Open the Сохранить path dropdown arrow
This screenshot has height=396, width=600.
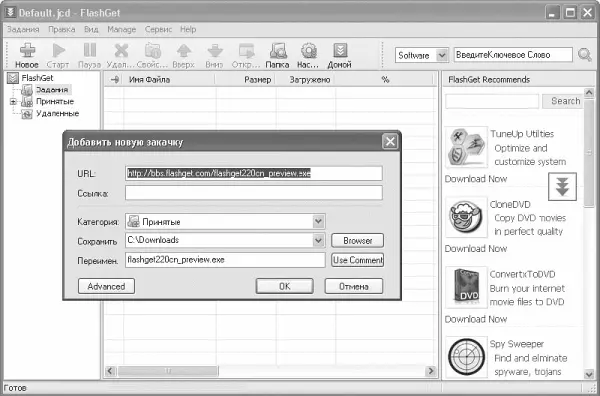318,240
